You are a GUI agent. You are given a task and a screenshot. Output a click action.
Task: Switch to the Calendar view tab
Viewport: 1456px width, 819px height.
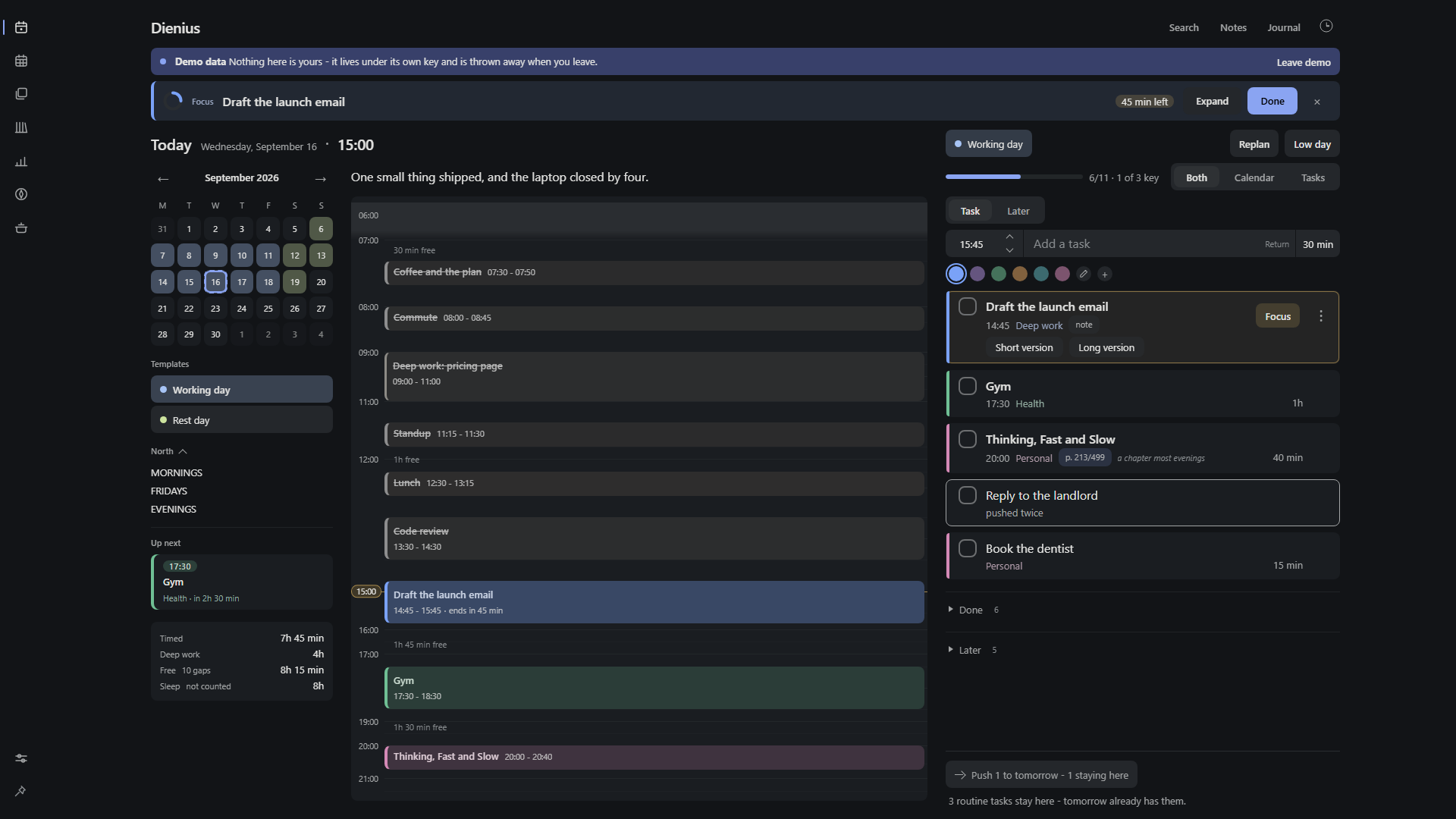(1254, 177)
